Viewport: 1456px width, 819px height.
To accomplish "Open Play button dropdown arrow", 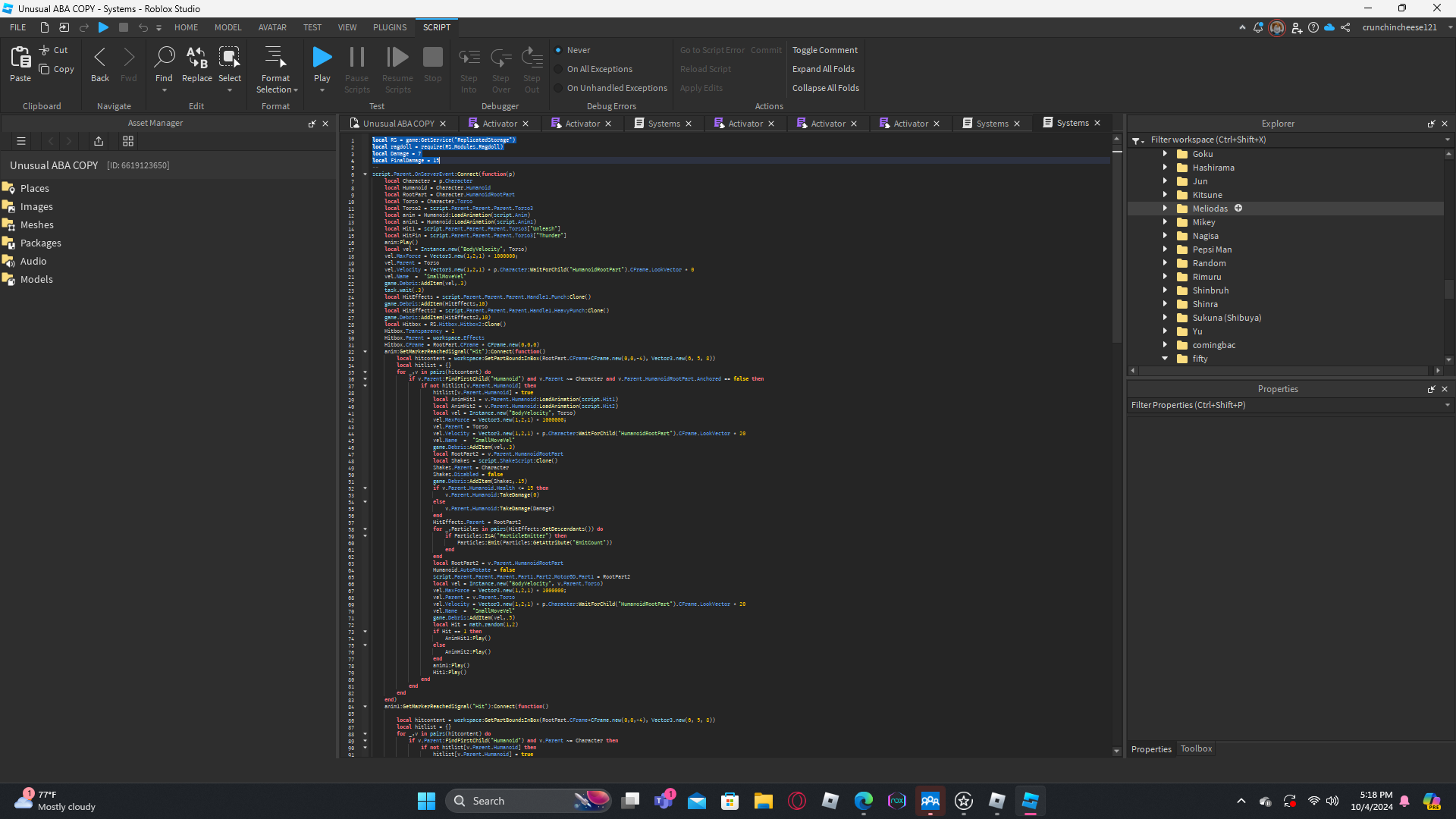I will click(x=322, y=90).
